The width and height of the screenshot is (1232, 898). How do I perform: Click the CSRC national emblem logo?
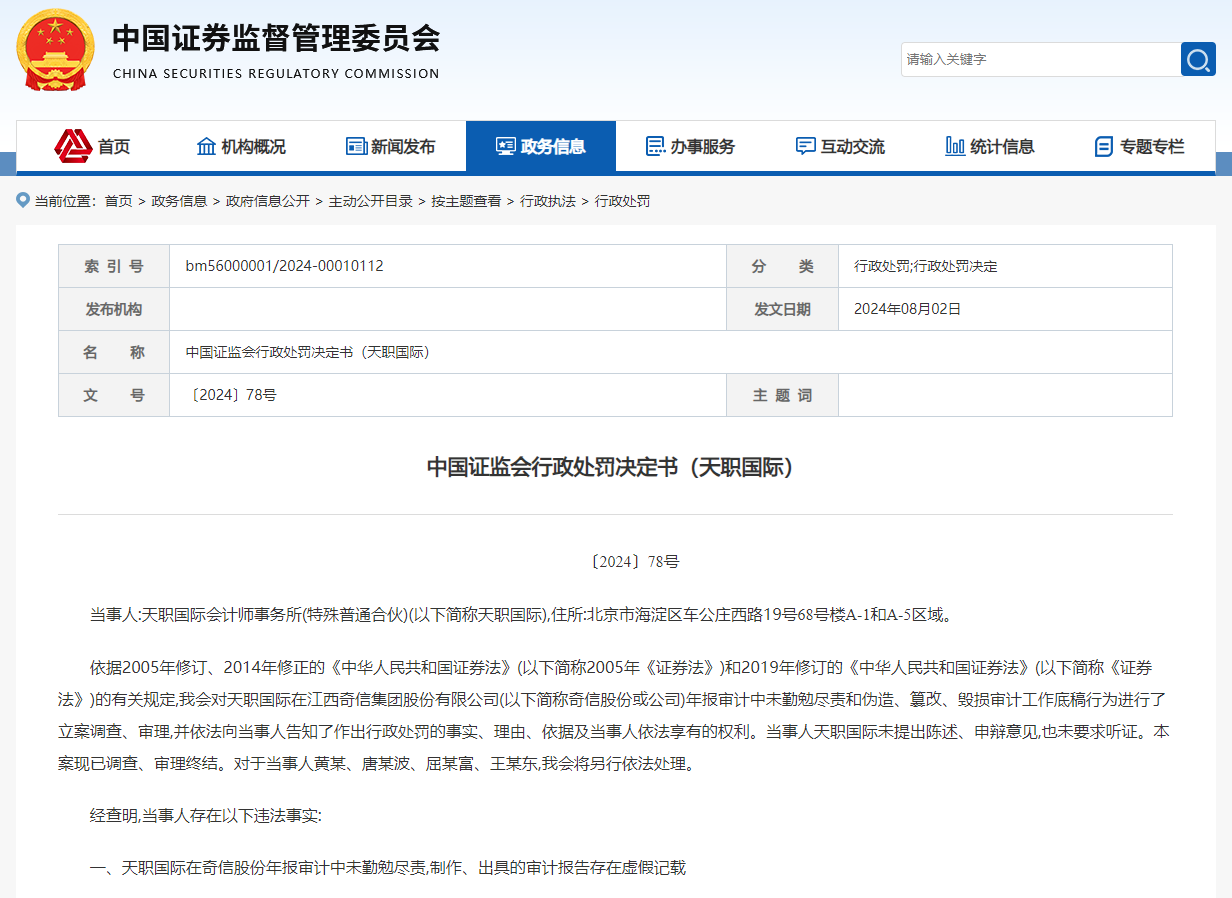[x=56, y=50]
